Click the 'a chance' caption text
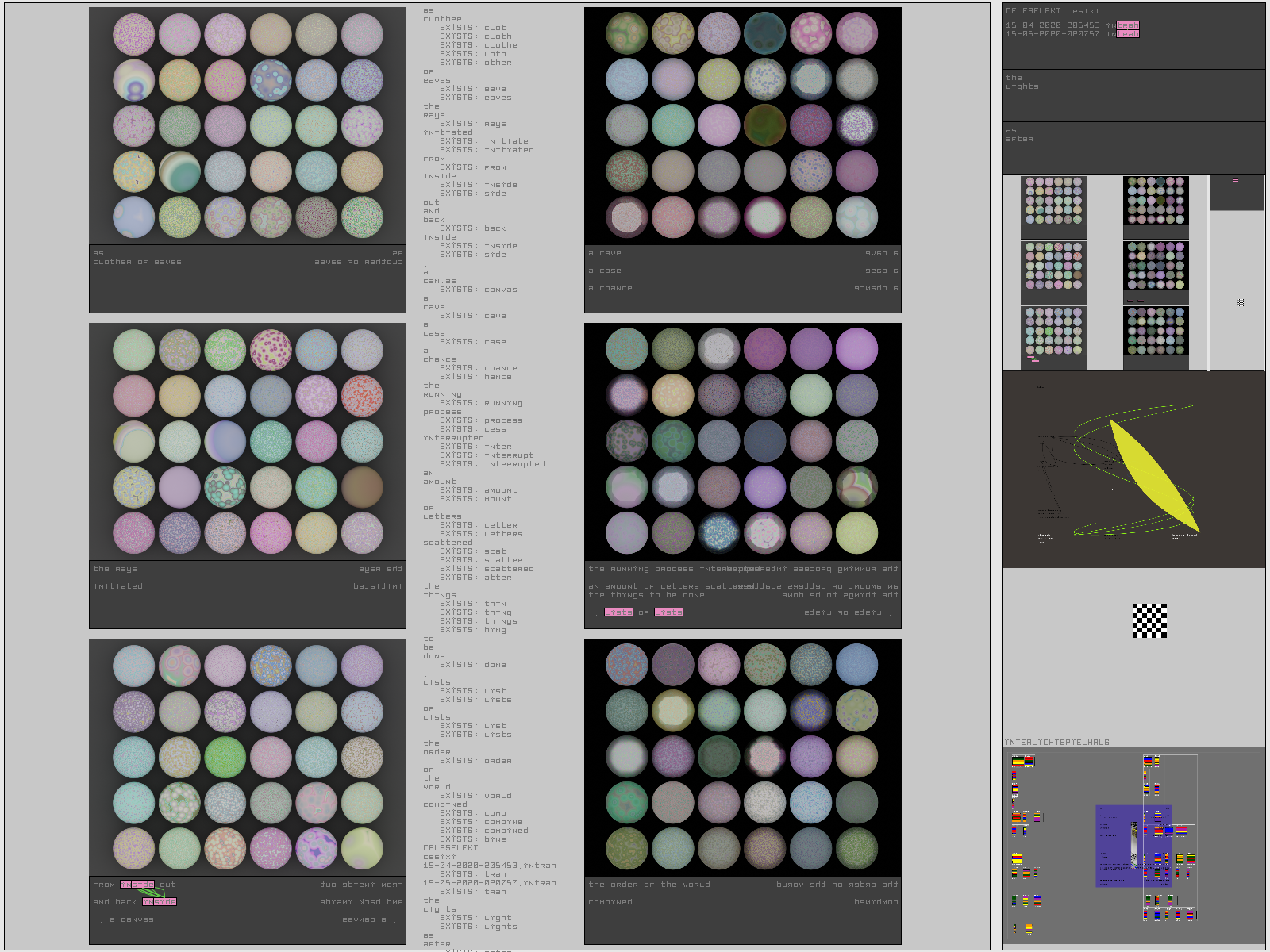 coord(610,288)
